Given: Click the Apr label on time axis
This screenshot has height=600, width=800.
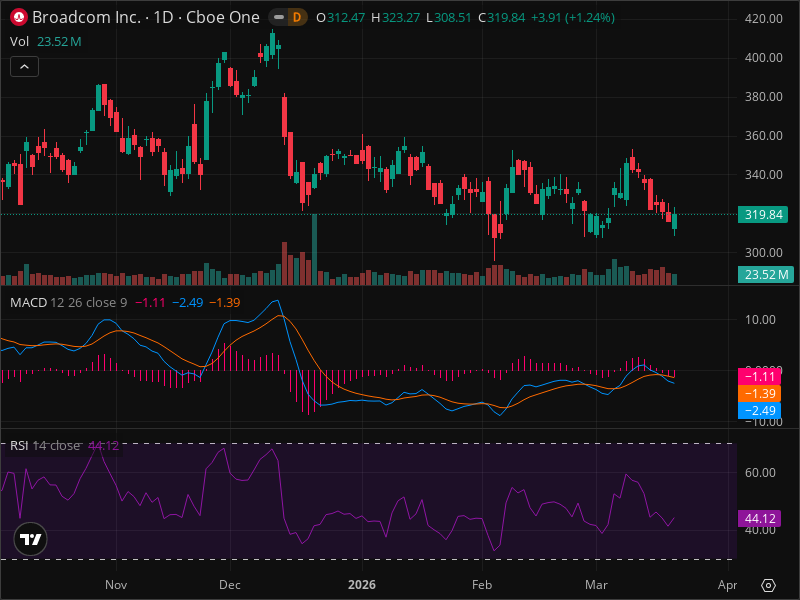Looking at the screenshot, I should [727, 585].
